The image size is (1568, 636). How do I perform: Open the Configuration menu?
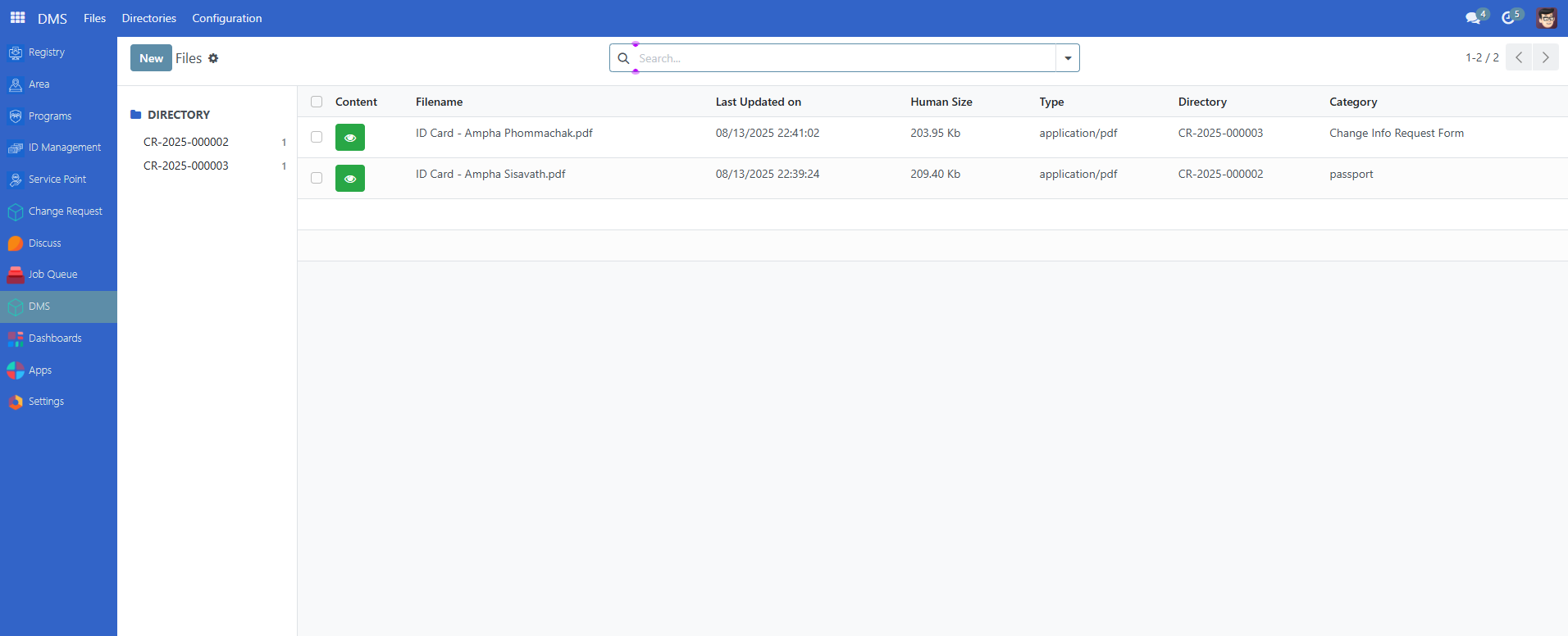point(227,18)
